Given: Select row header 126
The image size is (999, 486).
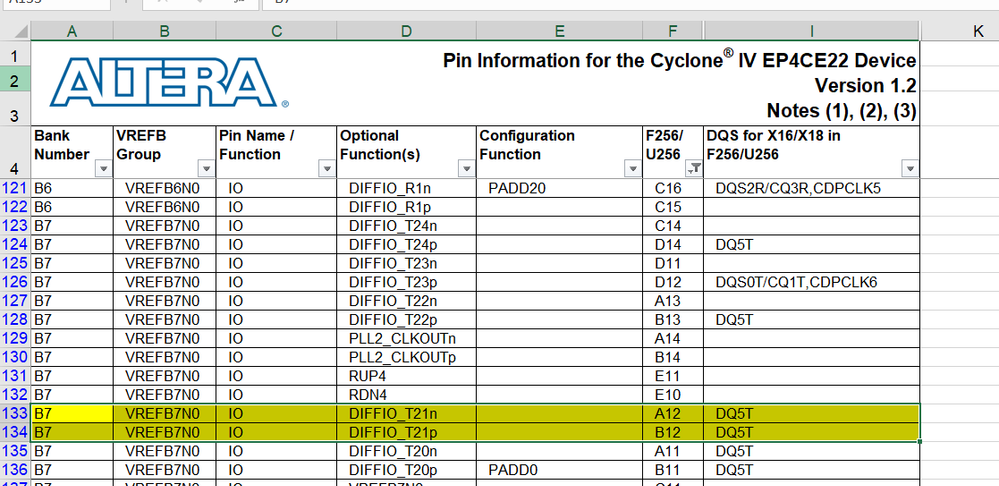Looking at the screenshot, I should (x=15, y=282).
